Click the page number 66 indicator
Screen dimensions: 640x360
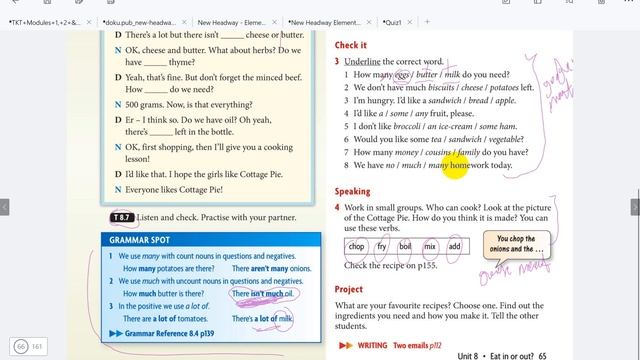[21, 347]
